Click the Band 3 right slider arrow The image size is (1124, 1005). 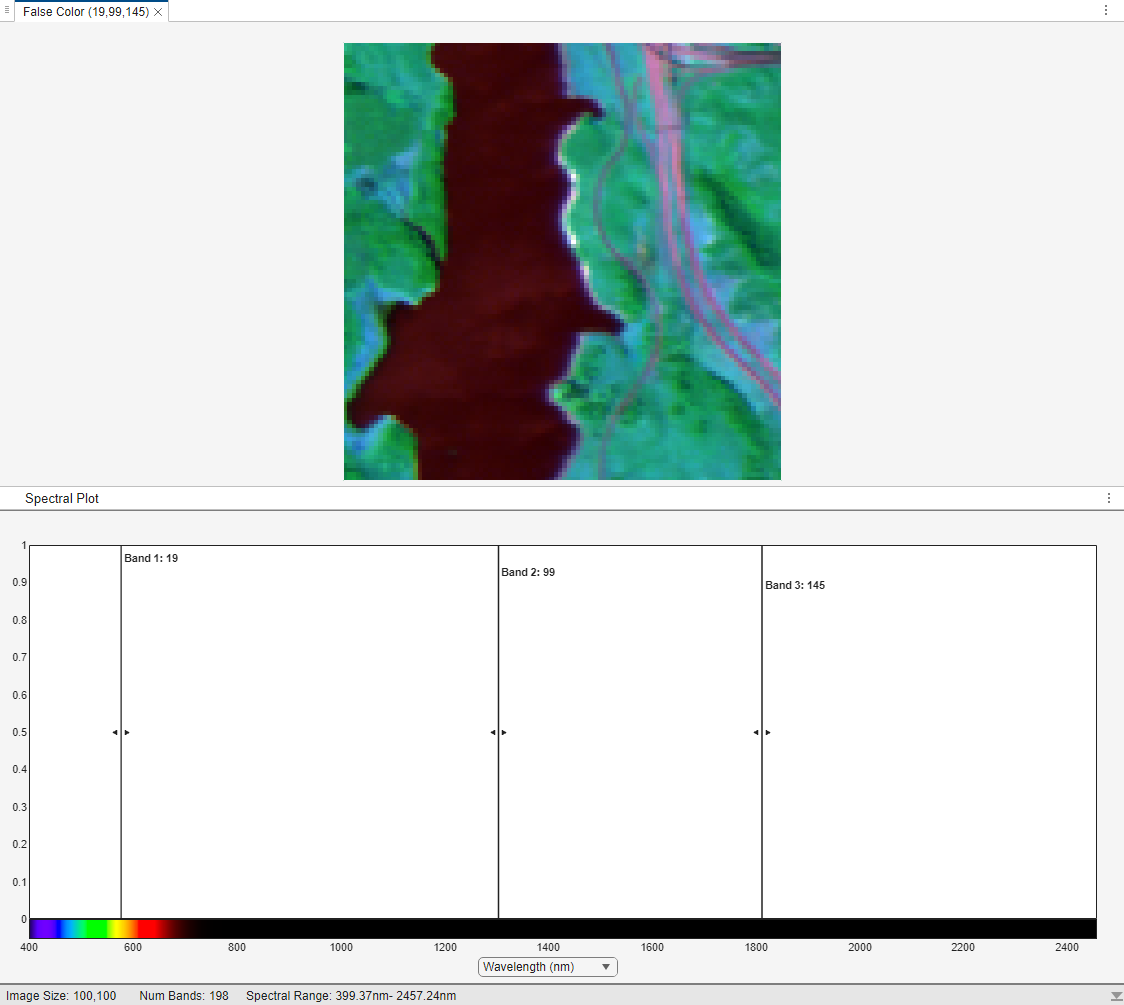coord(768,733)
